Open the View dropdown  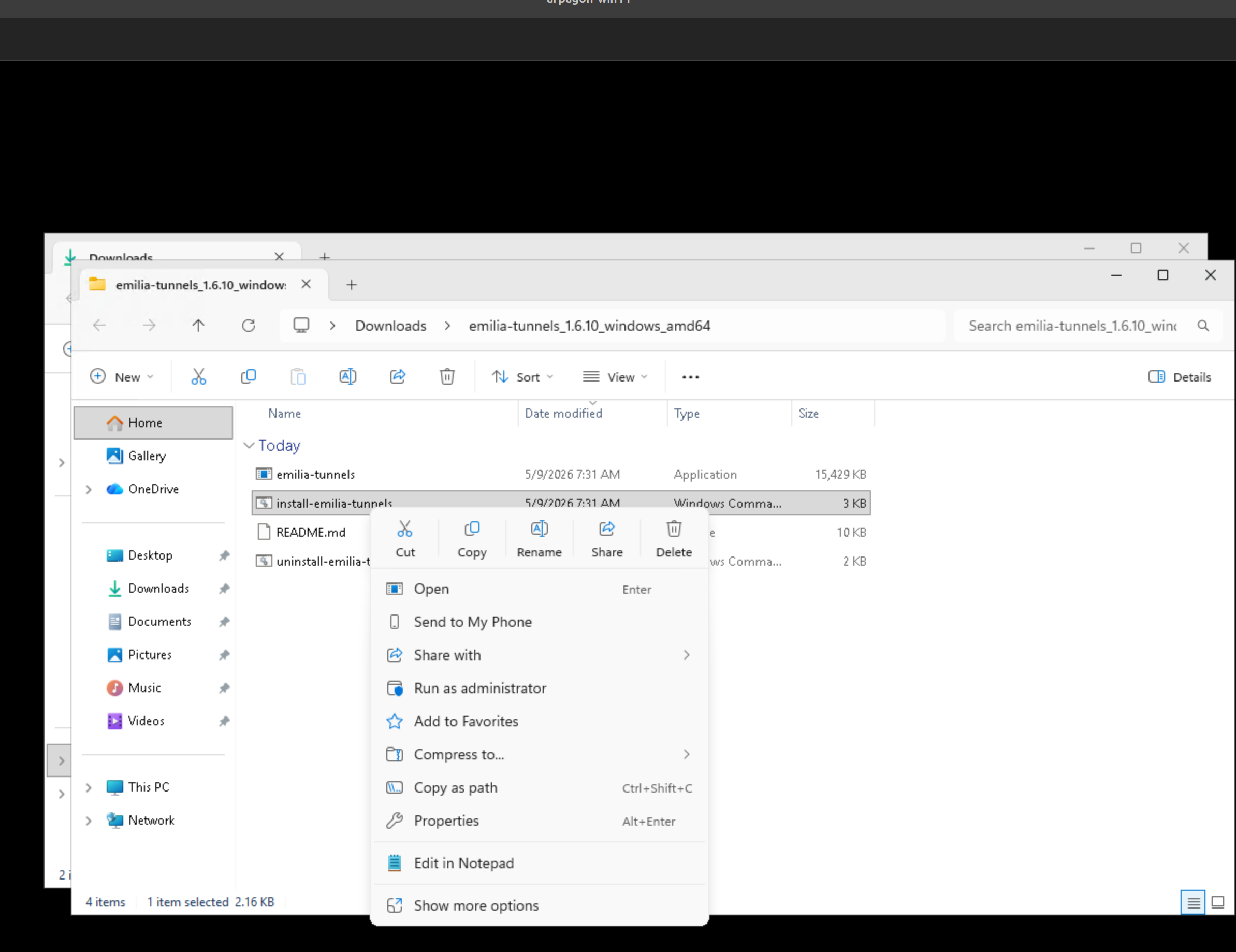click(615, 377)
